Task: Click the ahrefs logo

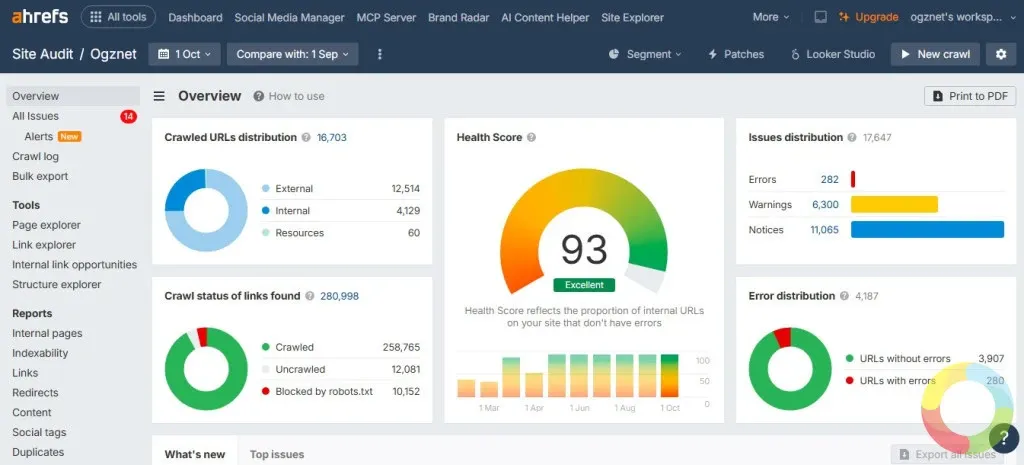Action: [x=40, y=17]
